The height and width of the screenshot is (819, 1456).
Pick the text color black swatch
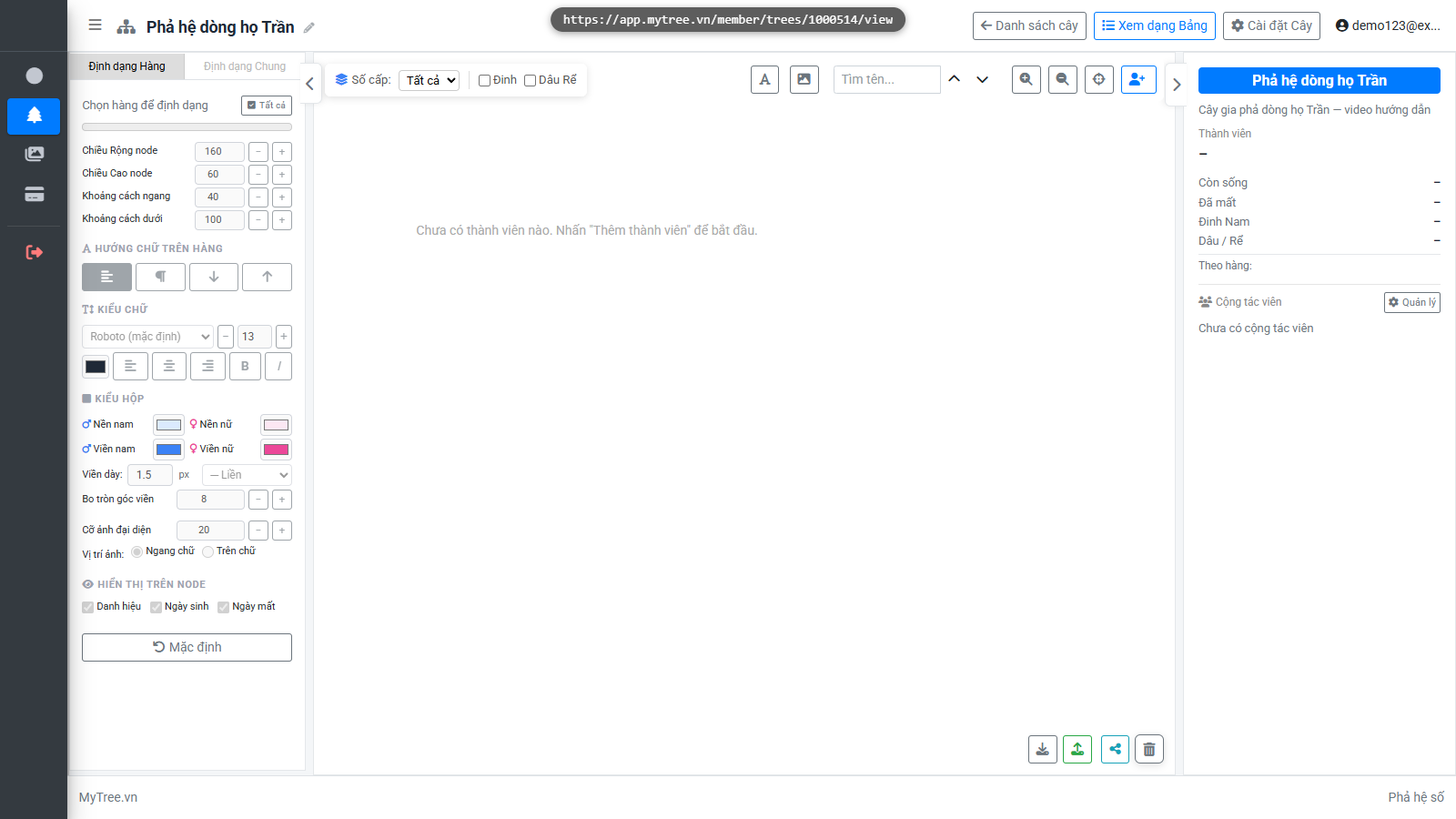pyautogui.click(x=96, y=367)
